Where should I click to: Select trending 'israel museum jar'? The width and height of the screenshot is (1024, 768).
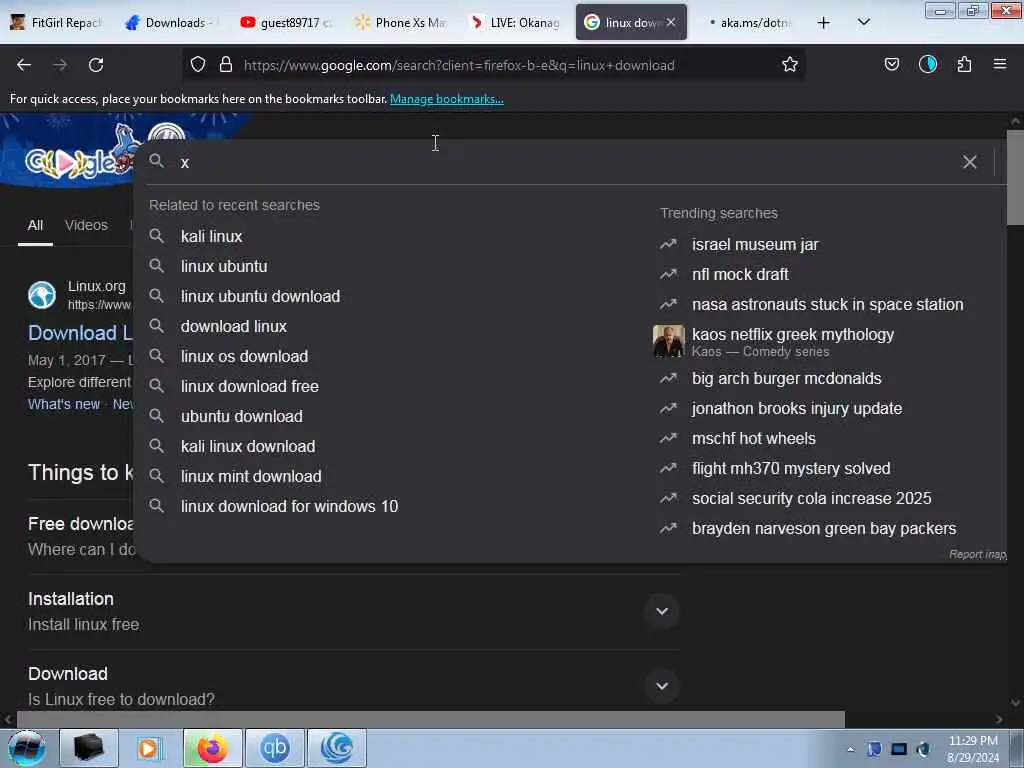[755, 245]
